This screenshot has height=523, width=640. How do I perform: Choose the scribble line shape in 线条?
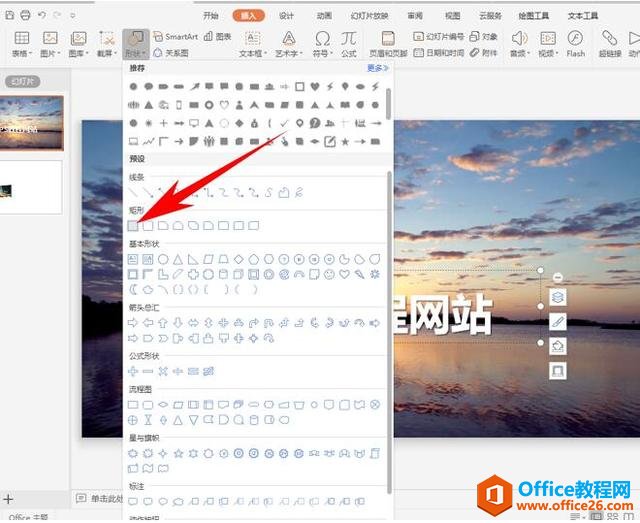point(299,192)
